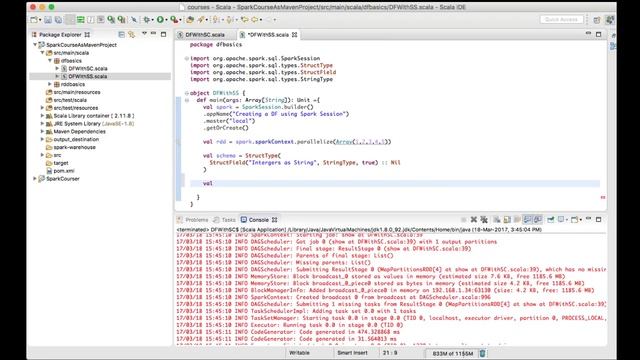Screen dimensions: 640x360
Task: Toggle Pin Console in the Console toolbar
Action: 551,220
